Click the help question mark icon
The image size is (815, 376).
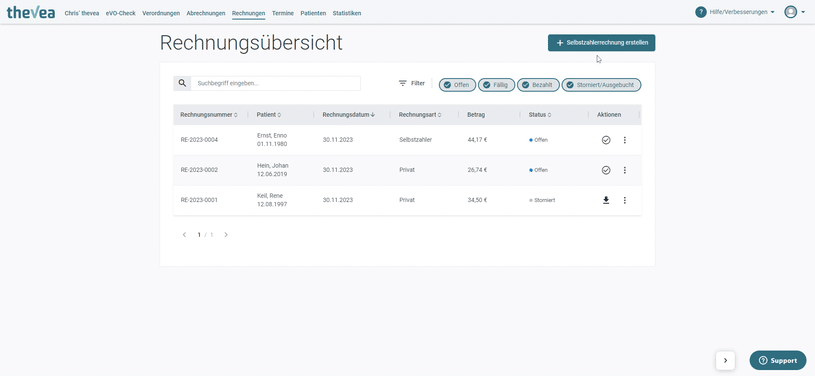point(701,12)
